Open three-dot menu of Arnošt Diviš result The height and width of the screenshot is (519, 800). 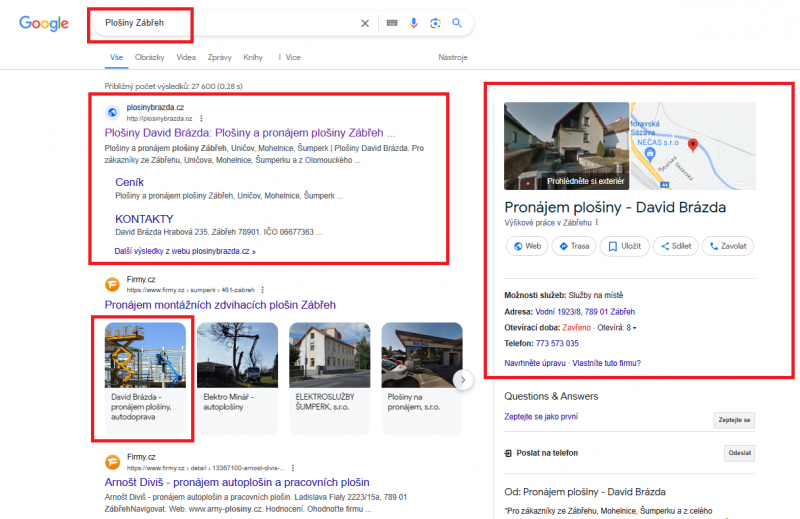point(293,467)
